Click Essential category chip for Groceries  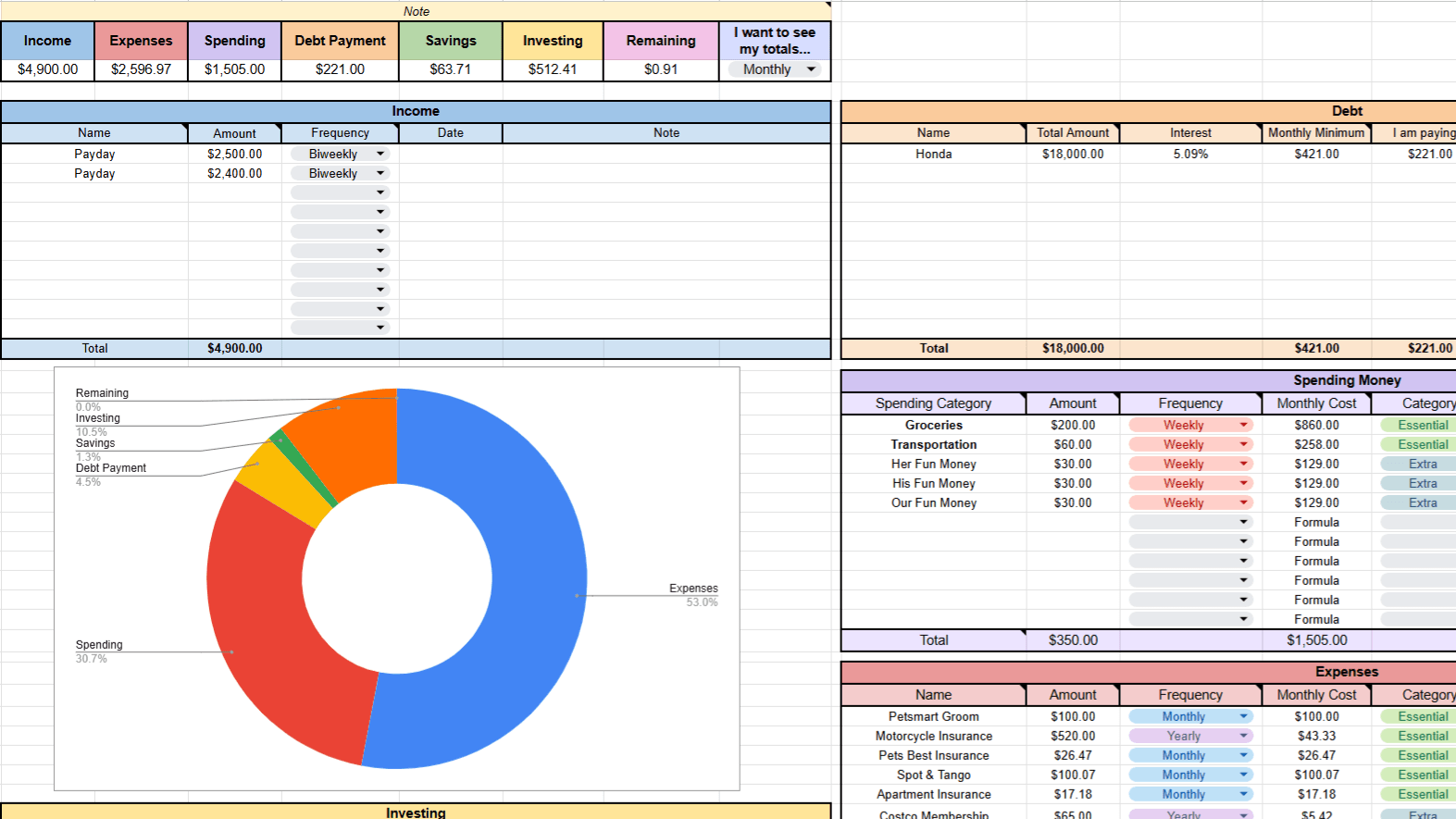click(1419, 426)
